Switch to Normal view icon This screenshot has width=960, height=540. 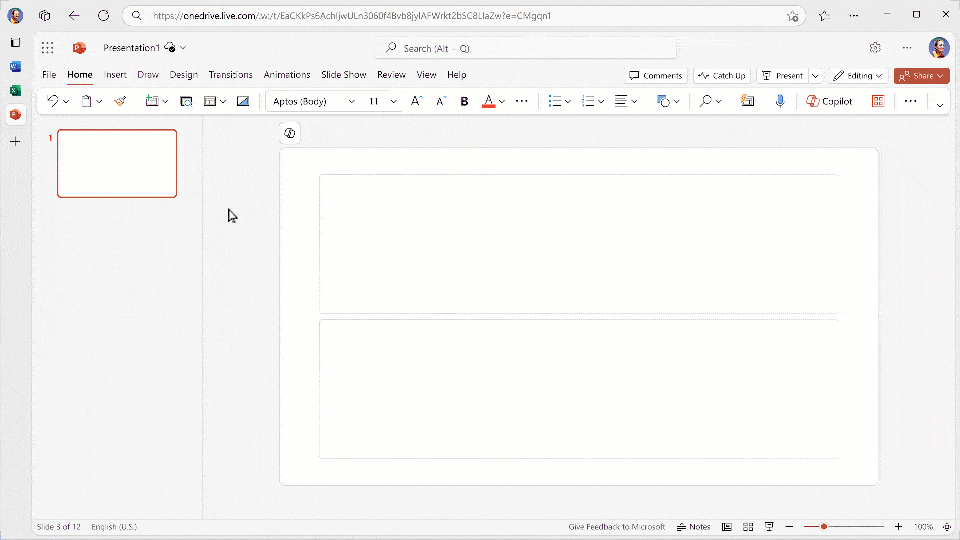coord(727,527)
